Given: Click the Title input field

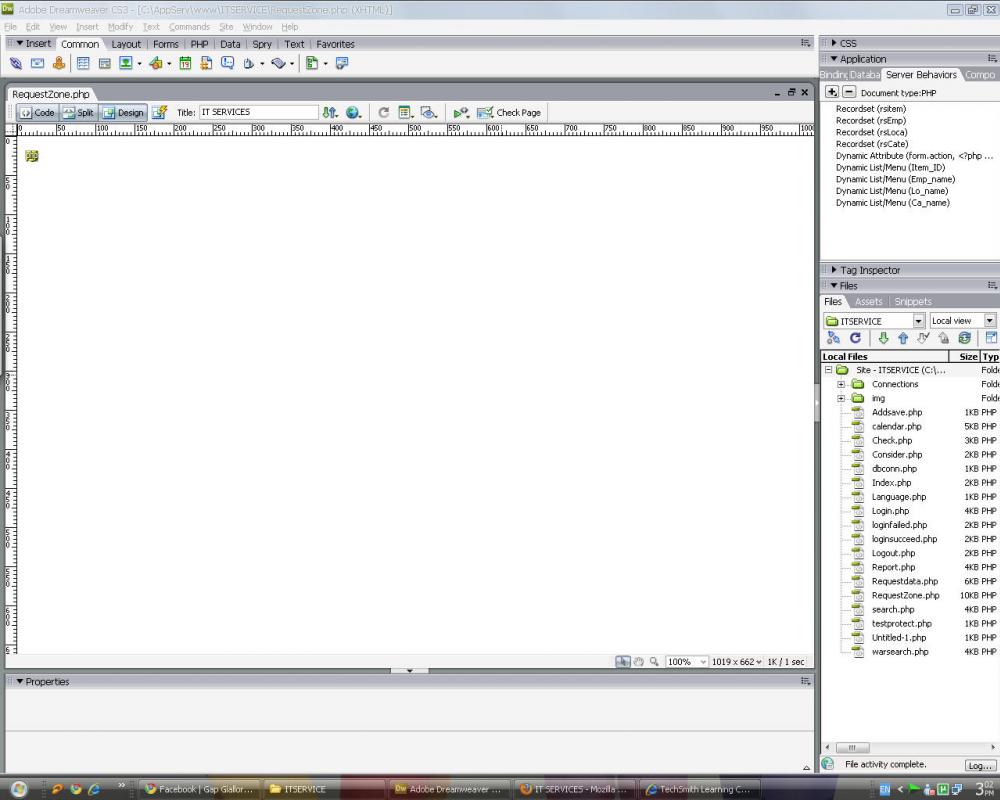Looking at the screenshot, I should 258,112.
